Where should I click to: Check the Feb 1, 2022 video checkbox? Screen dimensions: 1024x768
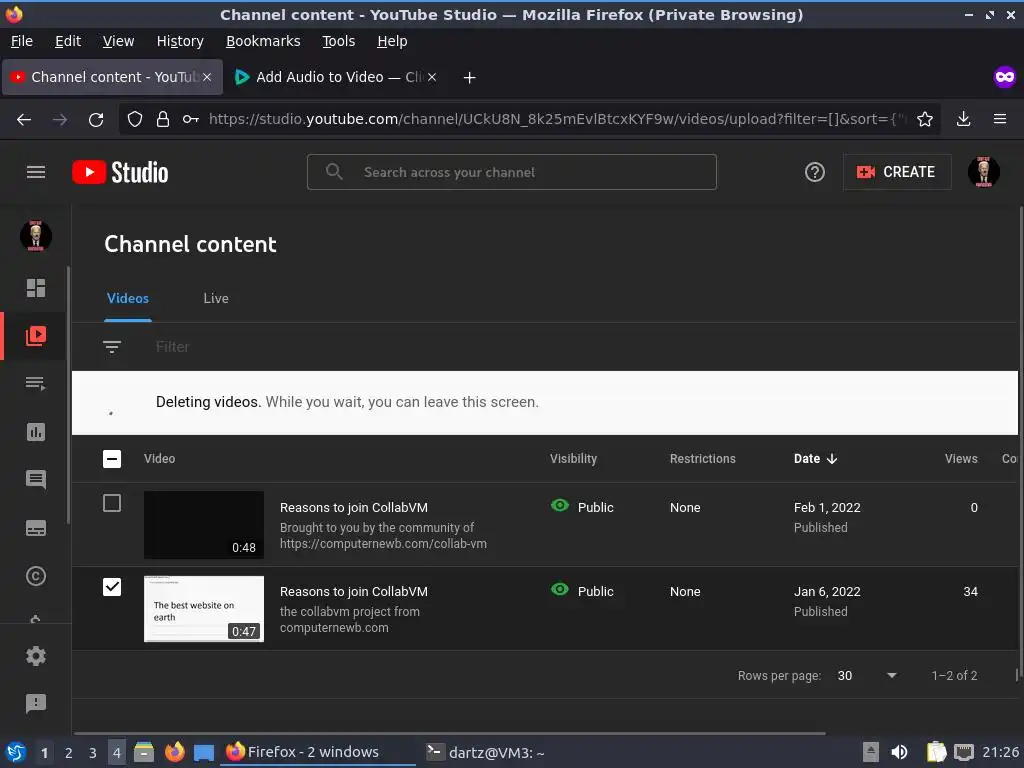pos(112,503)
